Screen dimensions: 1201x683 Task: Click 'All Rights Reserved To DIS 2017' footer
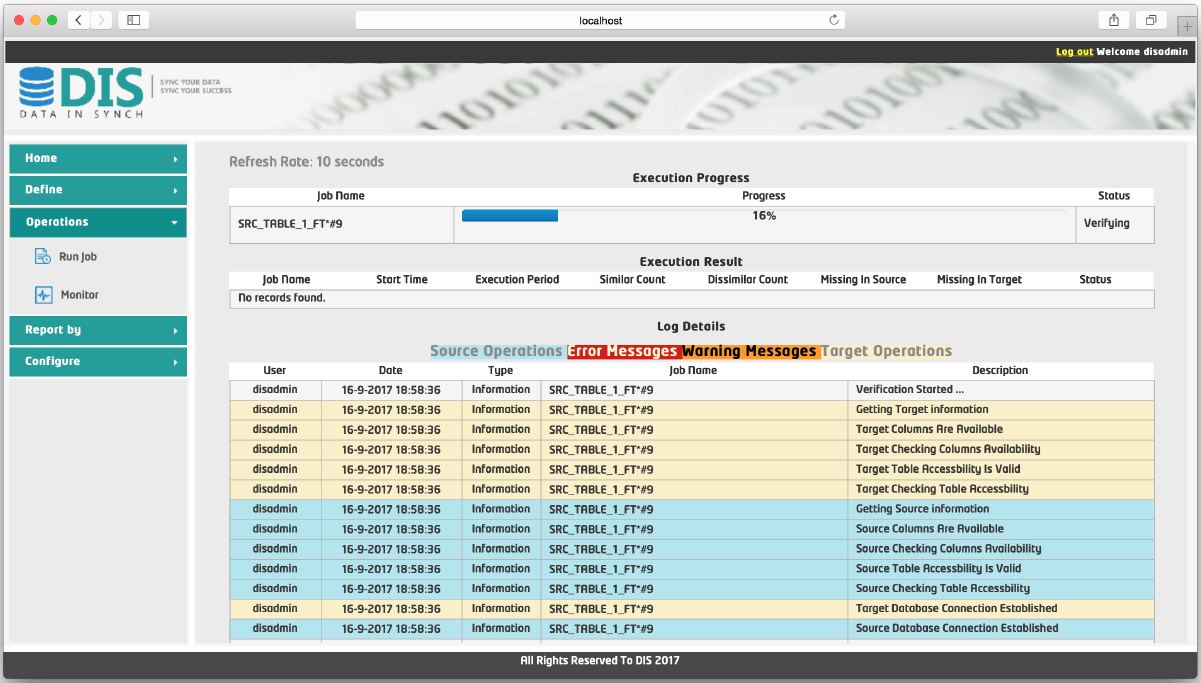coord(600,661)
